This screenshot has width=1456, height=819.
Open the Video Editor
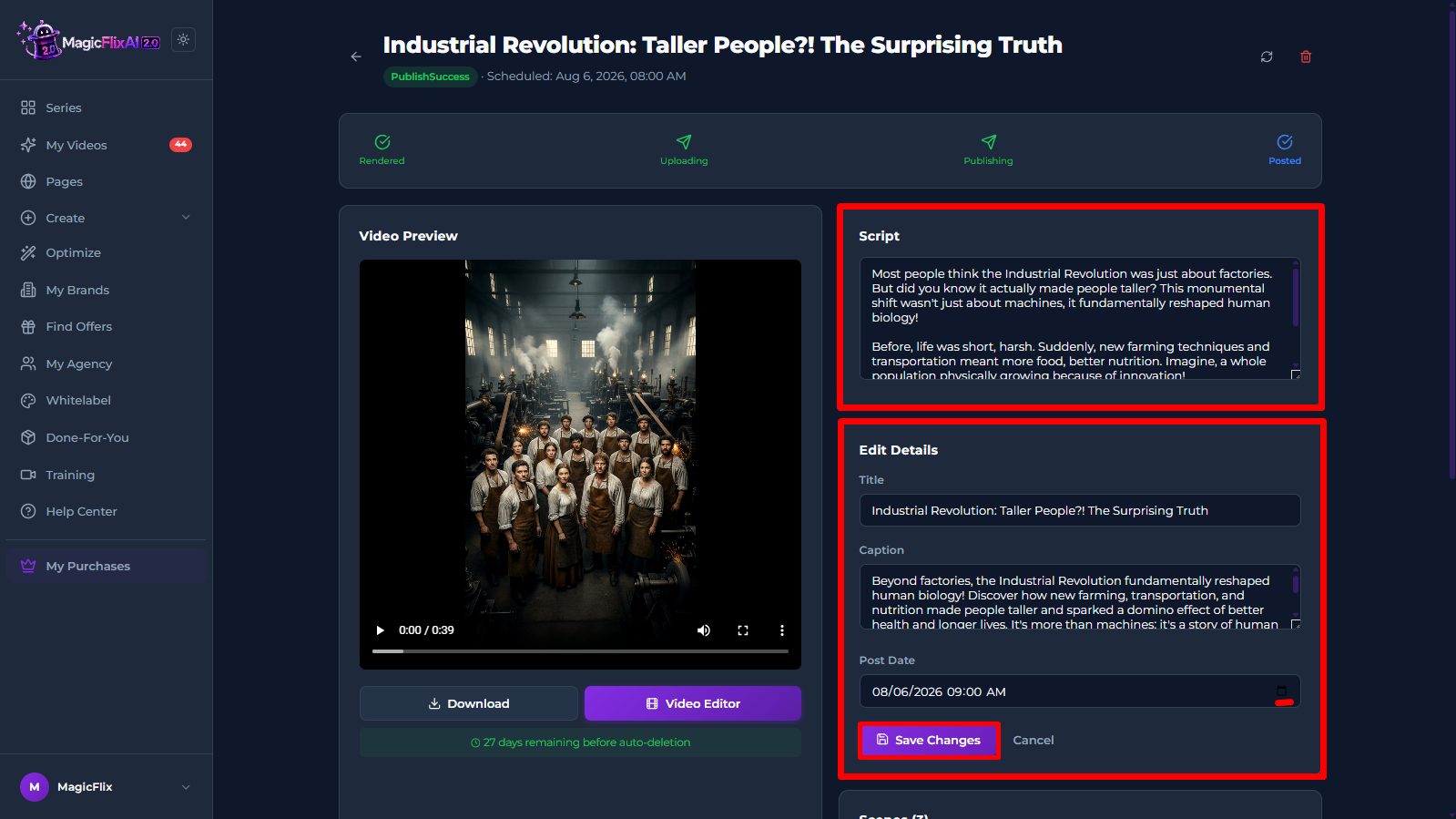click(x=693, y=703)
